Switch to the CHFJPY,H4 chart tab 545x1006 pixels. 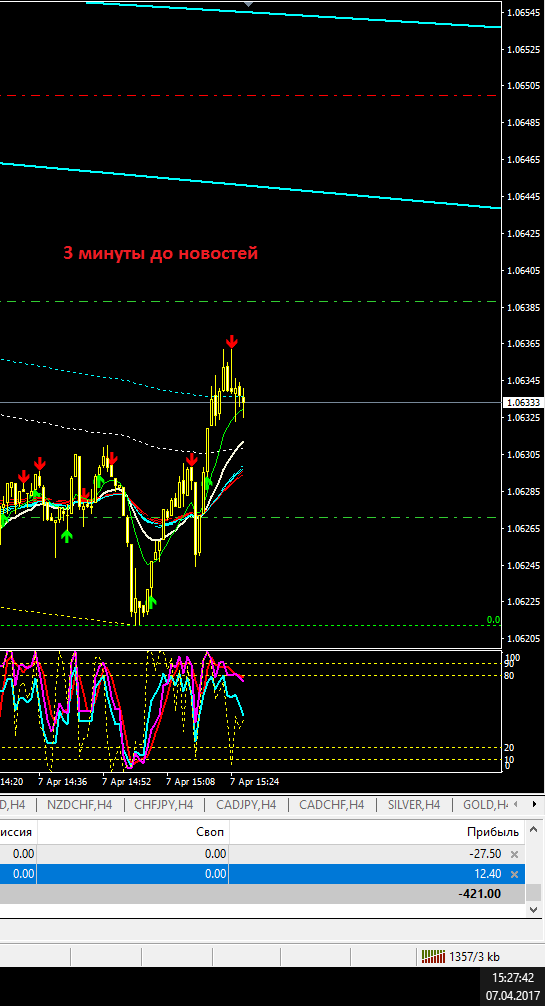tap(164, 805)
